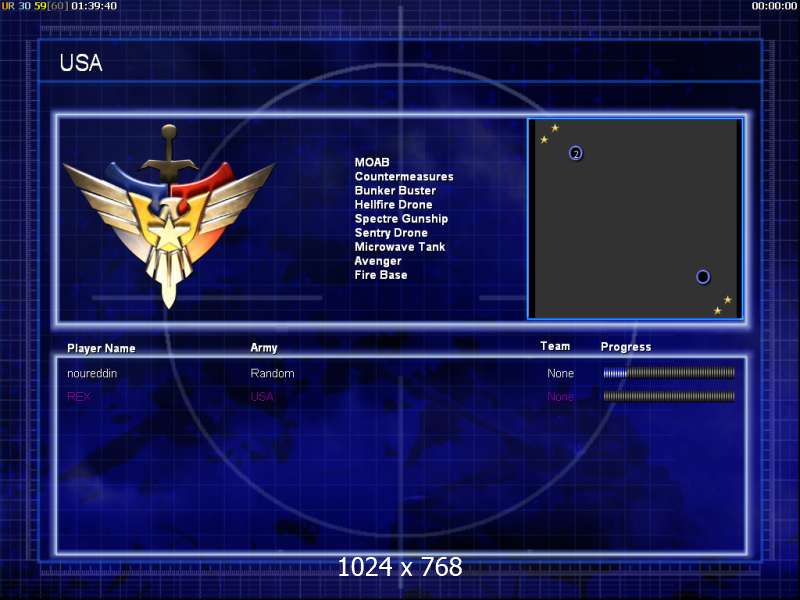The image size is (800, 600).
Task: Select the empty circle start position marker
Action: tap(703, 277)
